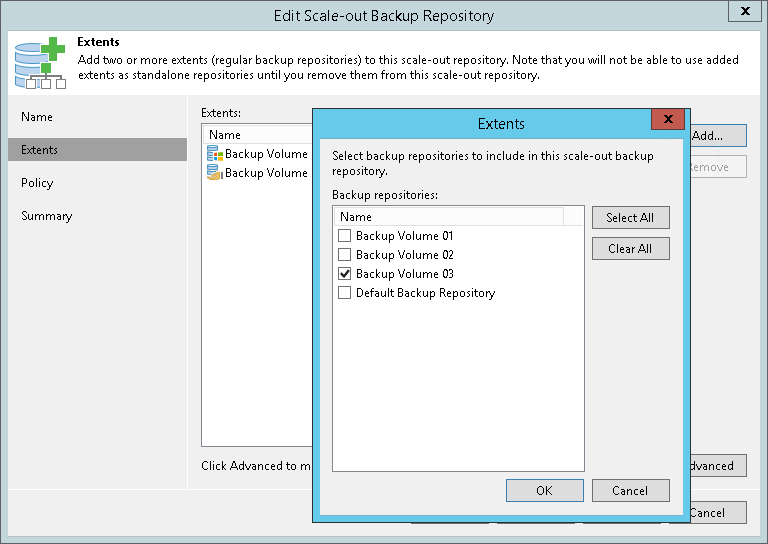The width and height of the screenshot is (768, 544).
Task: Close the Extents dialog with the red X
Action: pos(667,120)
